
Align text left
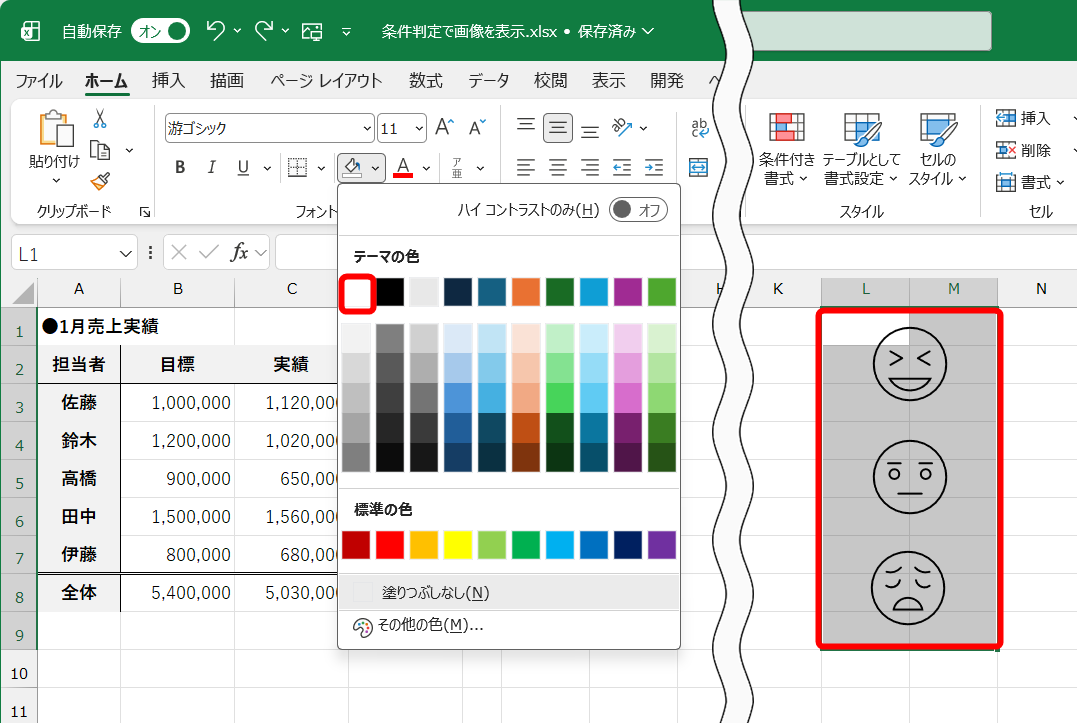tap(526, 168)
